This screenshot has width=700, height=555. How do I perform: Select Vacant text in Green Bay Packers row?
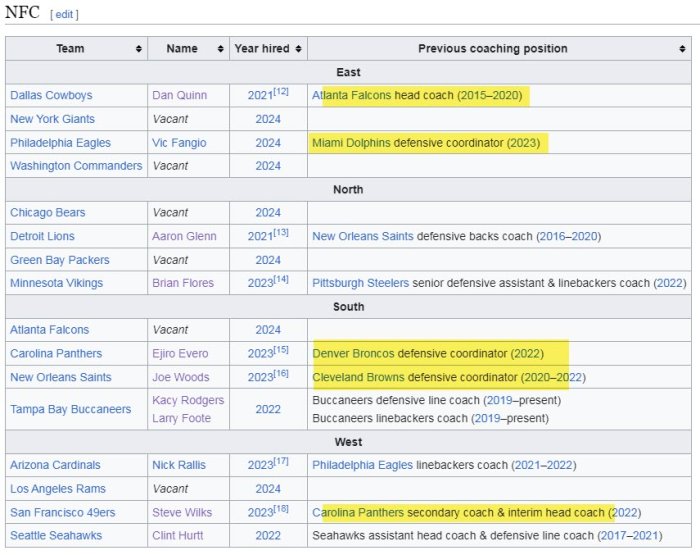click(x=170, y=259)
